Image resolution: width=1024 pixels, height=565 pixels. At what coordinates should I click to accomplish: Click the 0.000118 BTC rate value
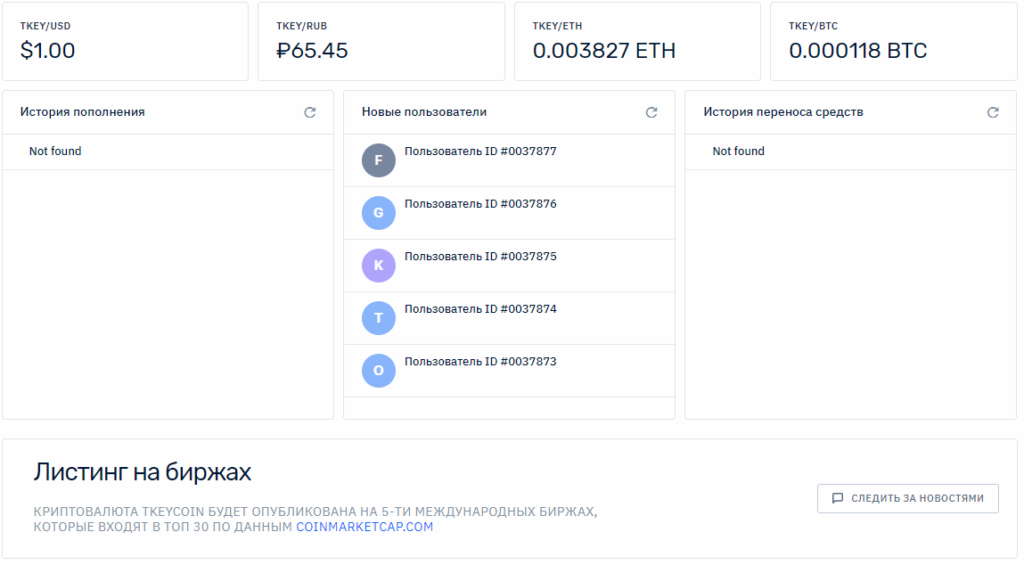click(858, 50)
